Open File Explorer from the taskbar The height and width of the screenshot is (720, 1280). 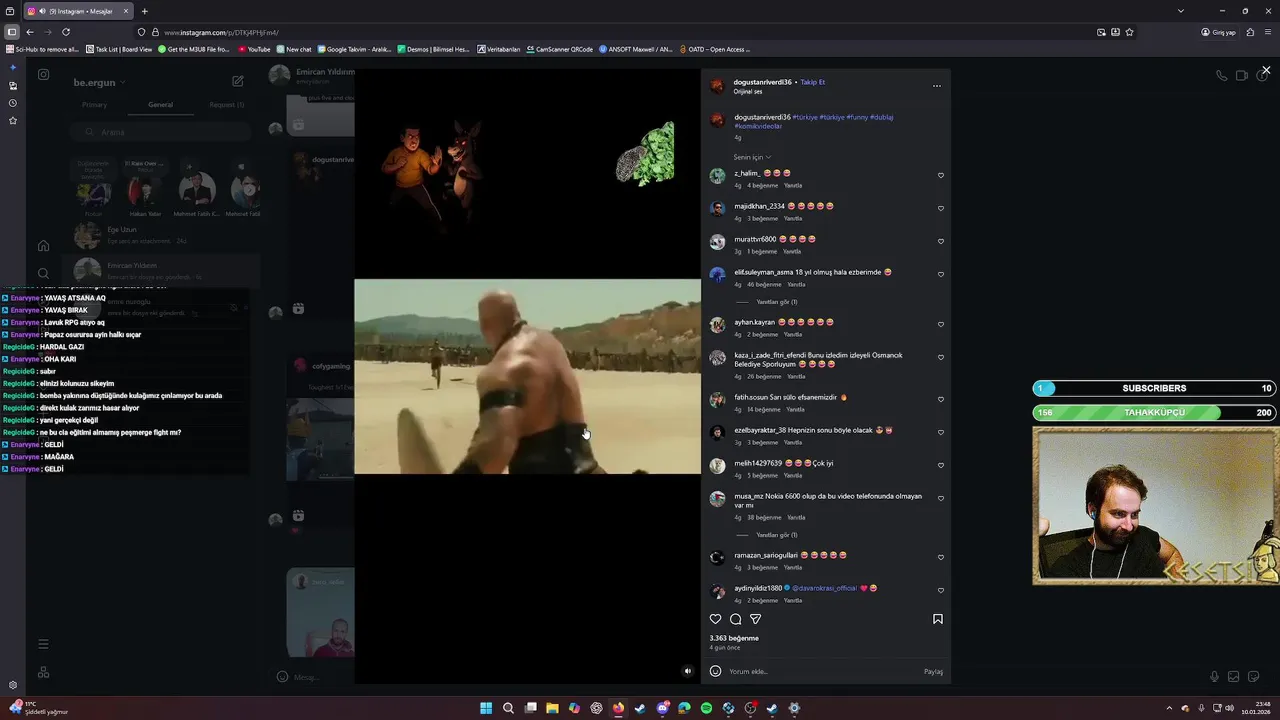coord(552,708)
